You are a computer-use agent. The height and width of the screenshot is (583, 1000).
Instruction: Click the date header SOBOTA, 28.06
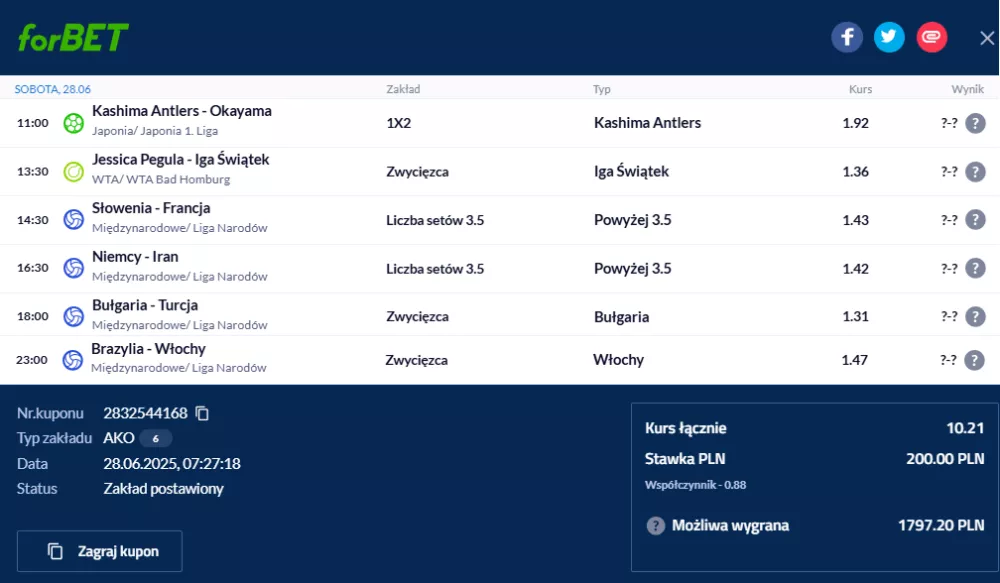tap(52, 89)
